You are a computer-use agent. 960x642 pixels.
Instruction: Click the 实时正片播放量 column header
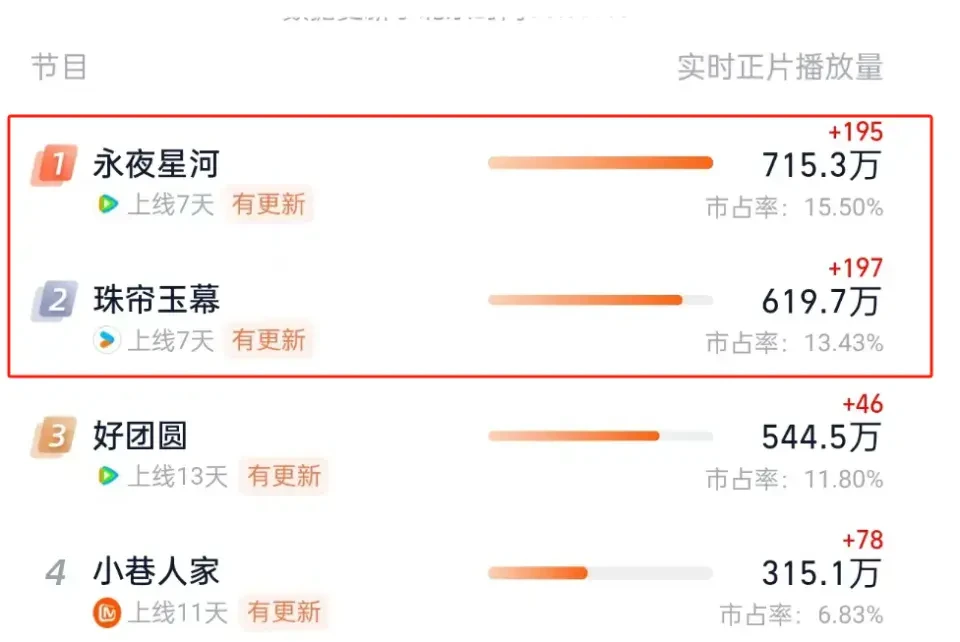(x=780, y=67)
